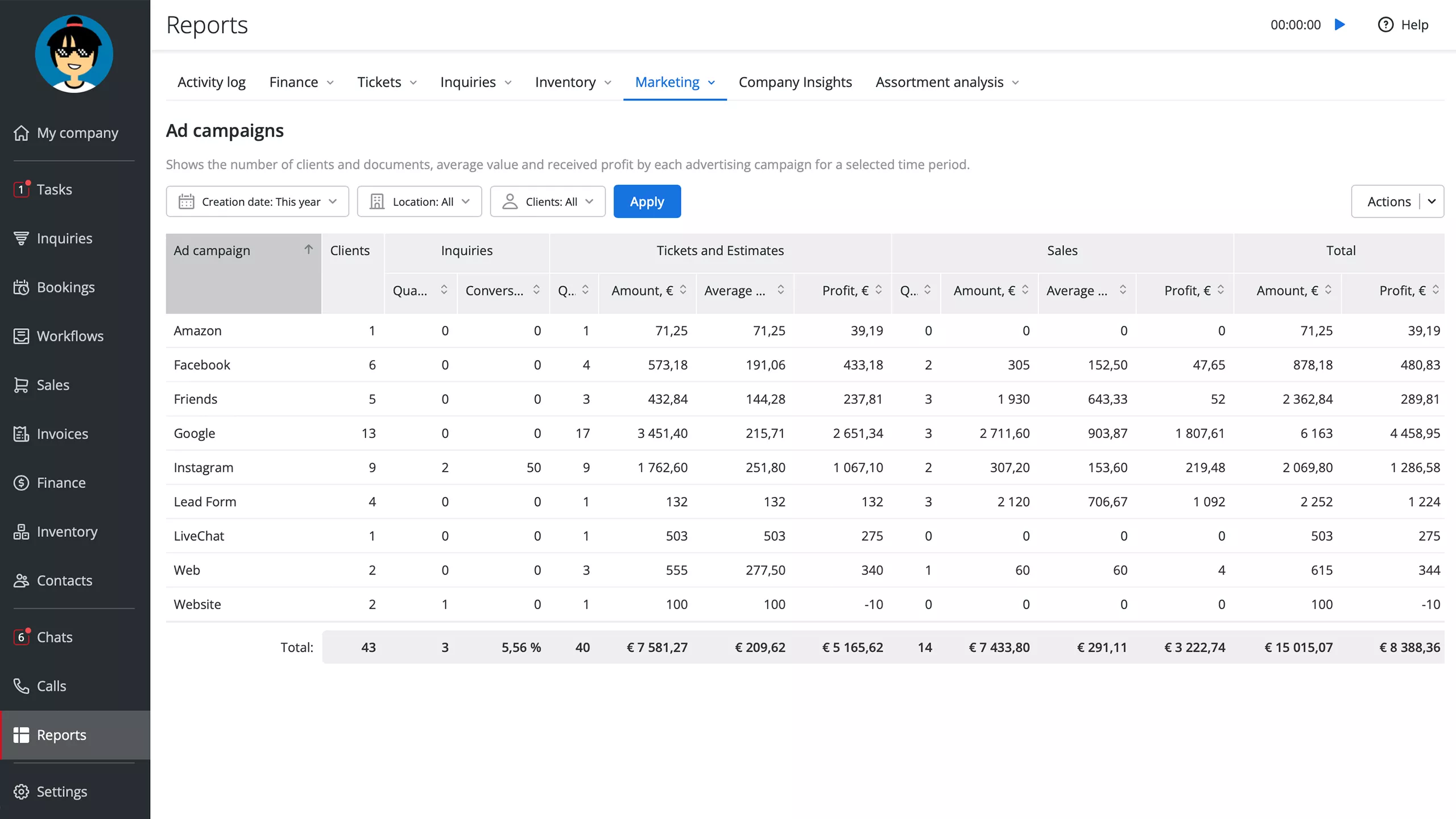The image size is (1456, 819).
Task: Start the timer with the play control
Action: 1341,24
